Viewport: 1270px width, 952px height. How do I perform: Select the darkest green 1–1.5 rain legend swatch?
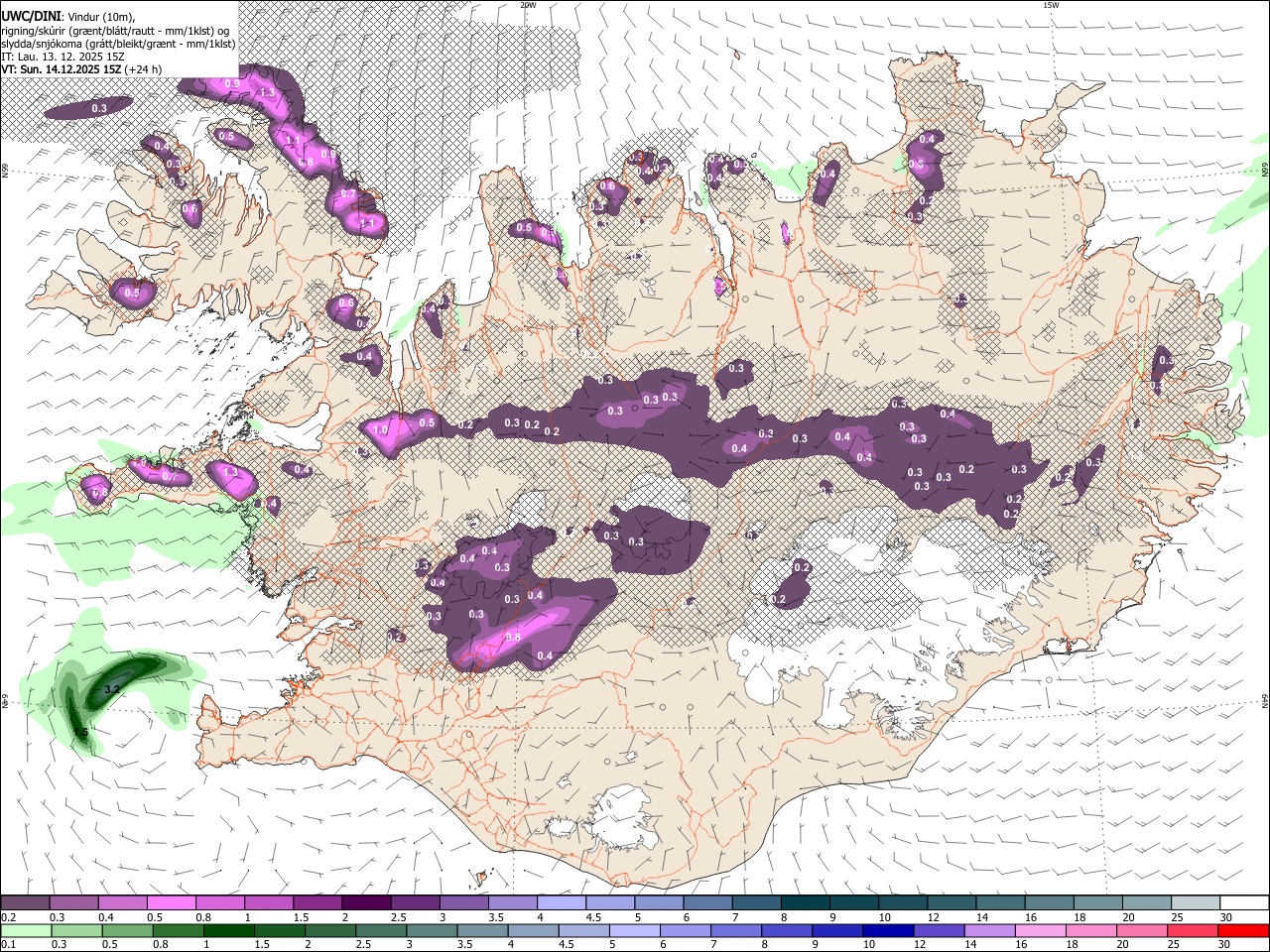229,931
